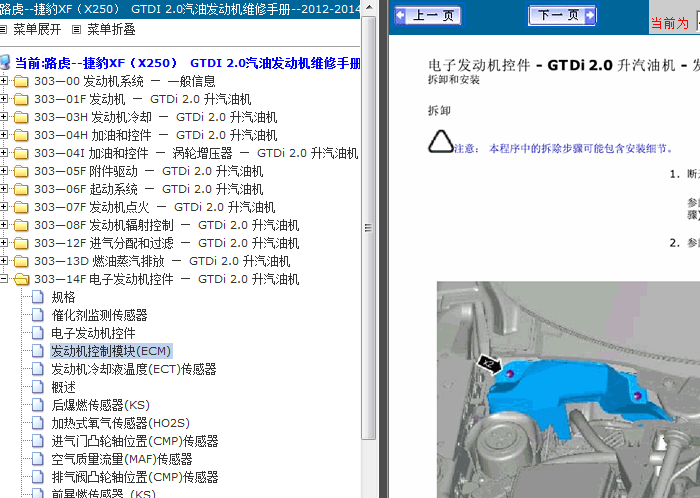Click the computer icon beside 当前:路虎
700x498 pixels.
pyautogui.click(x=5, y=63)
